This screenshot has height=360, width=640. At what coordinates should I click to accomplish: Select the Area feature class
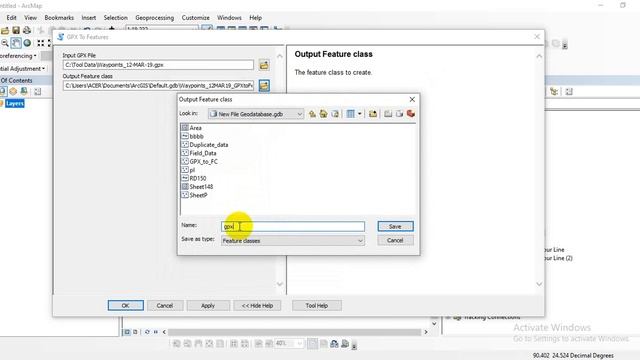[191, 128]
